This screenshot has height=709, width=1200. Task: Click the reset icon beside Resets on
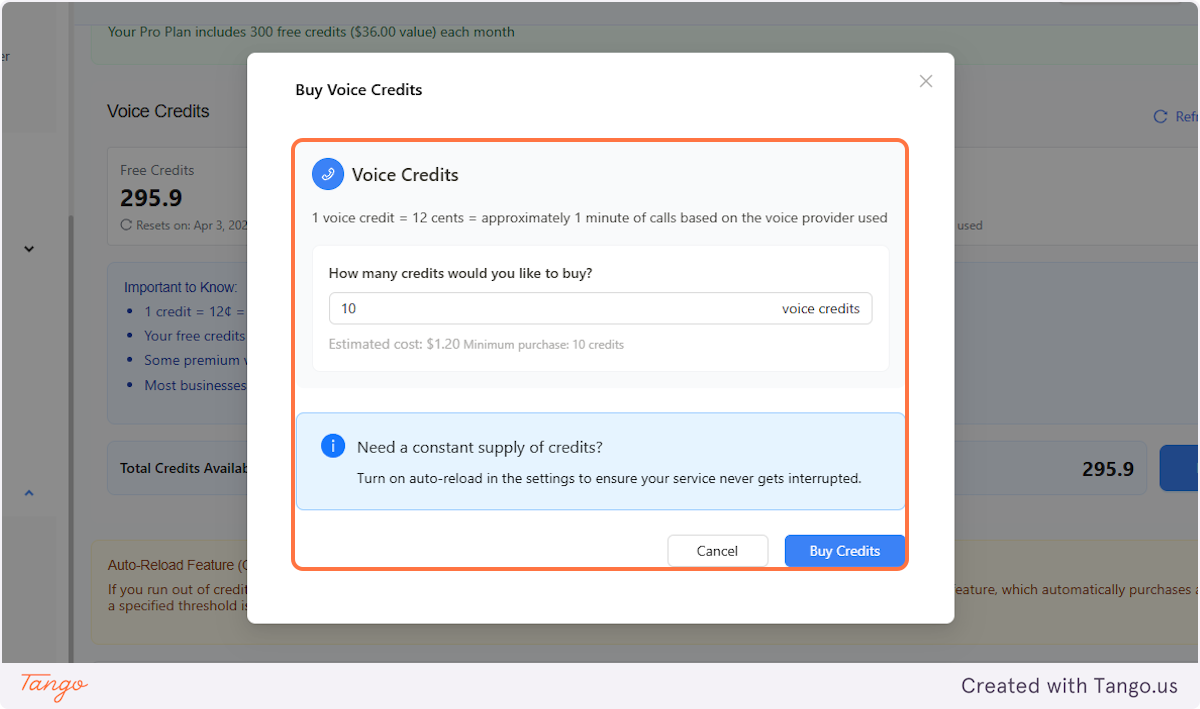pyautogui.click(x=126, y=225)
